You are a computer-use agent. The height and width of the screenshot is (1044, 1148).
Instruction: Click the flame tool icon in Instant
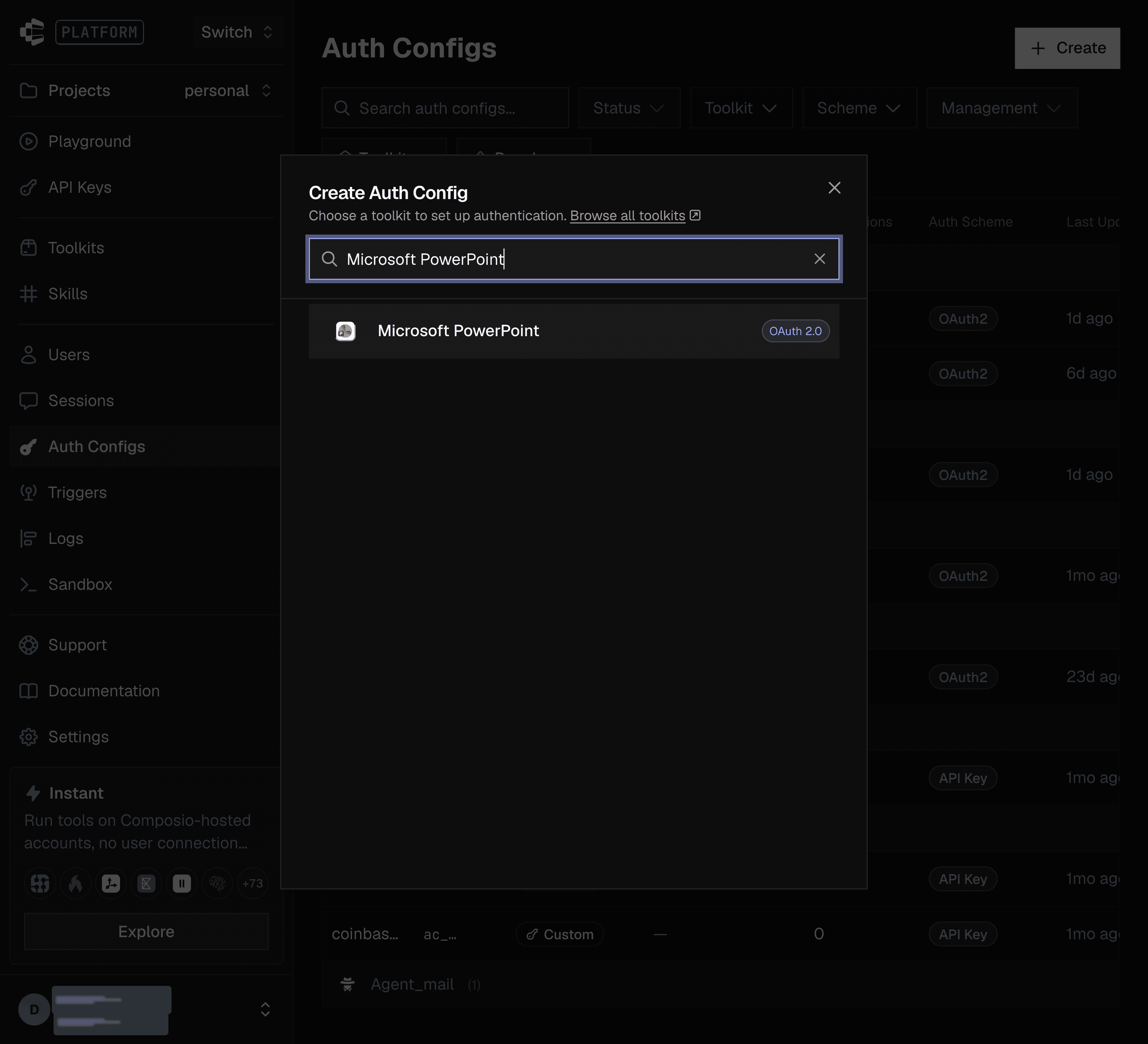tap(76, 883)
